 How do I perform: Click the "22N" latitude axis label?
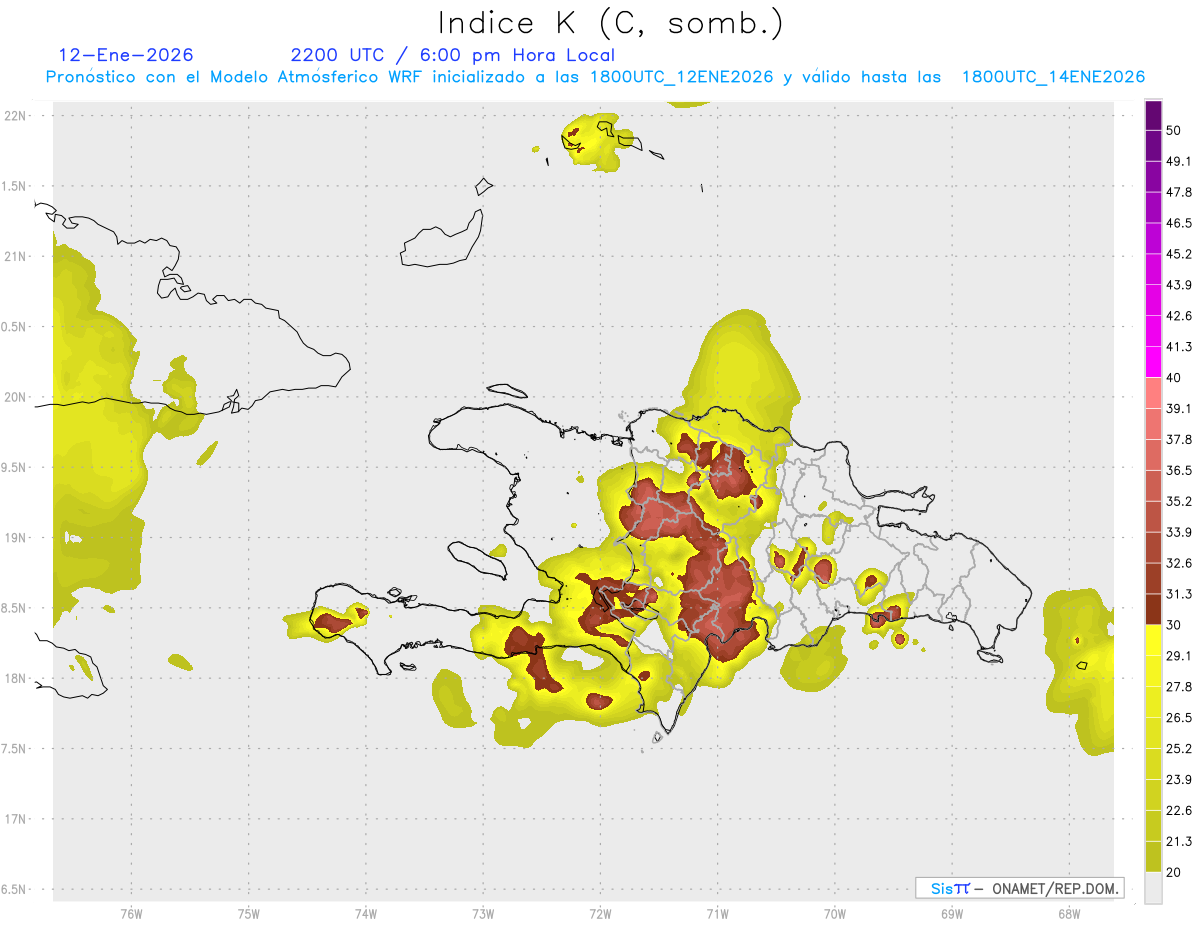tap(15, 115)
